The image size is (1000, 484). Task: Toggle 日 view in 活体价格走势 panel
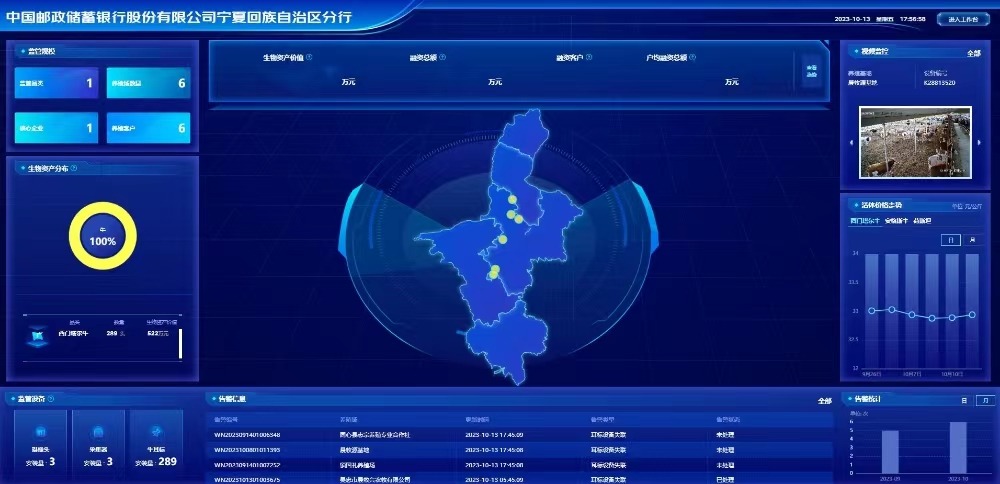point(950,240)
